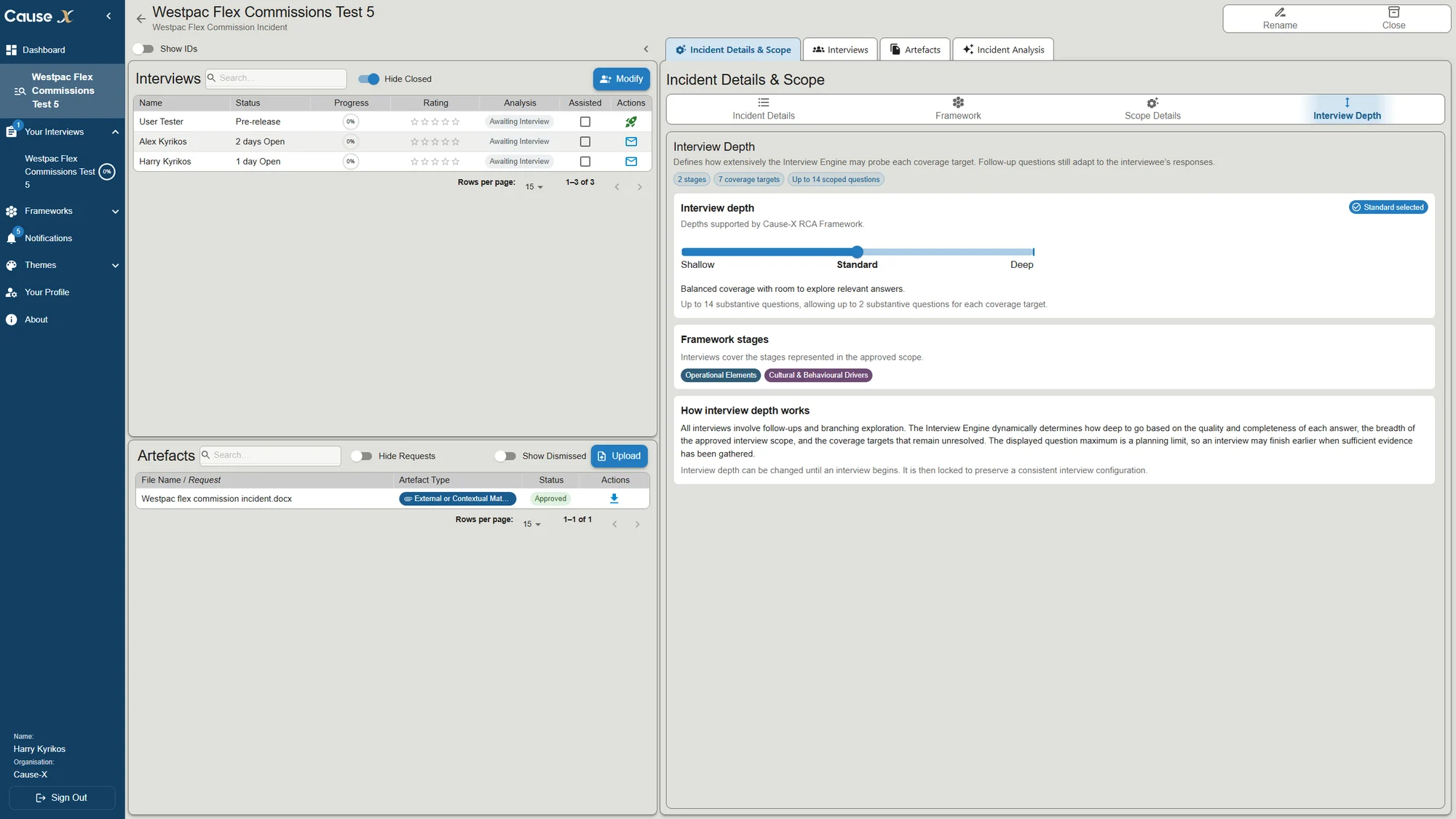Expand the Frameworks sidebar section

pyautogui.click(x=115, y=211)
